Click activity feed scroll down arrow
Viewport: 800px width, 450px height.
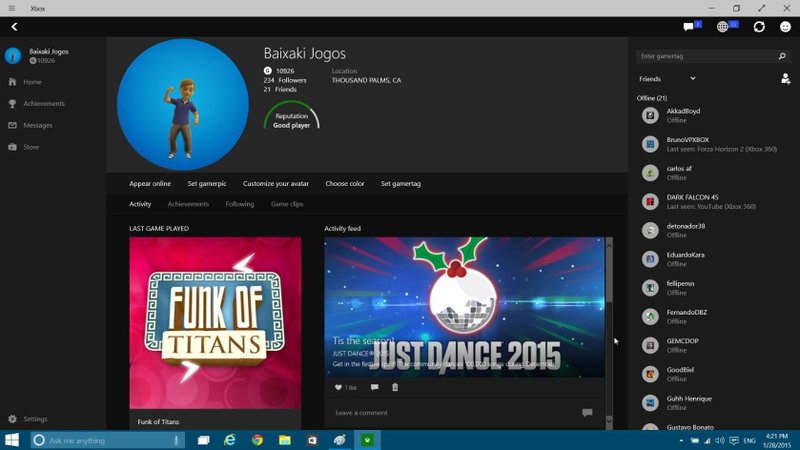tap(609, 421)
